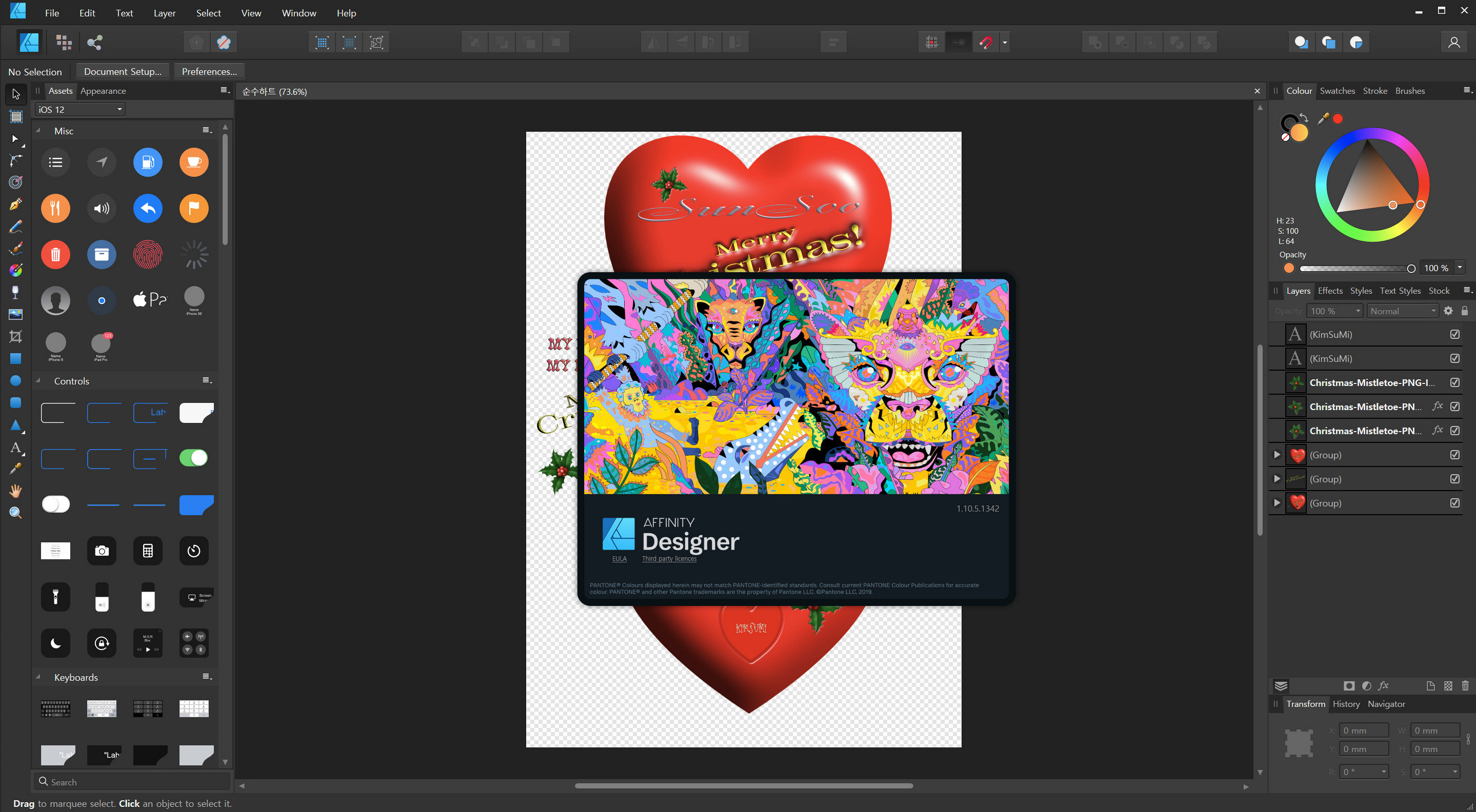1476x812 pixels.
Task: Click the Pixel persona icon
Action: tap(64, 43)
